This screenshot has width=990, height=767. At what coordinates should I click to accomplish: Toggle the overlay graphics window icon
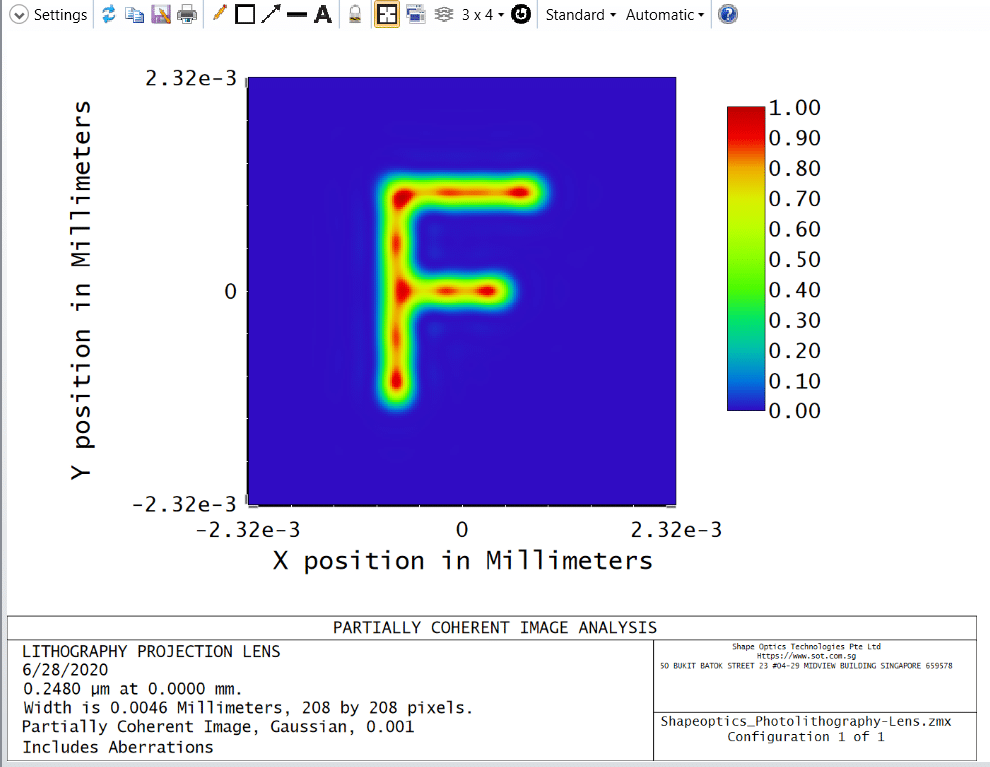[x=415, y=14]
